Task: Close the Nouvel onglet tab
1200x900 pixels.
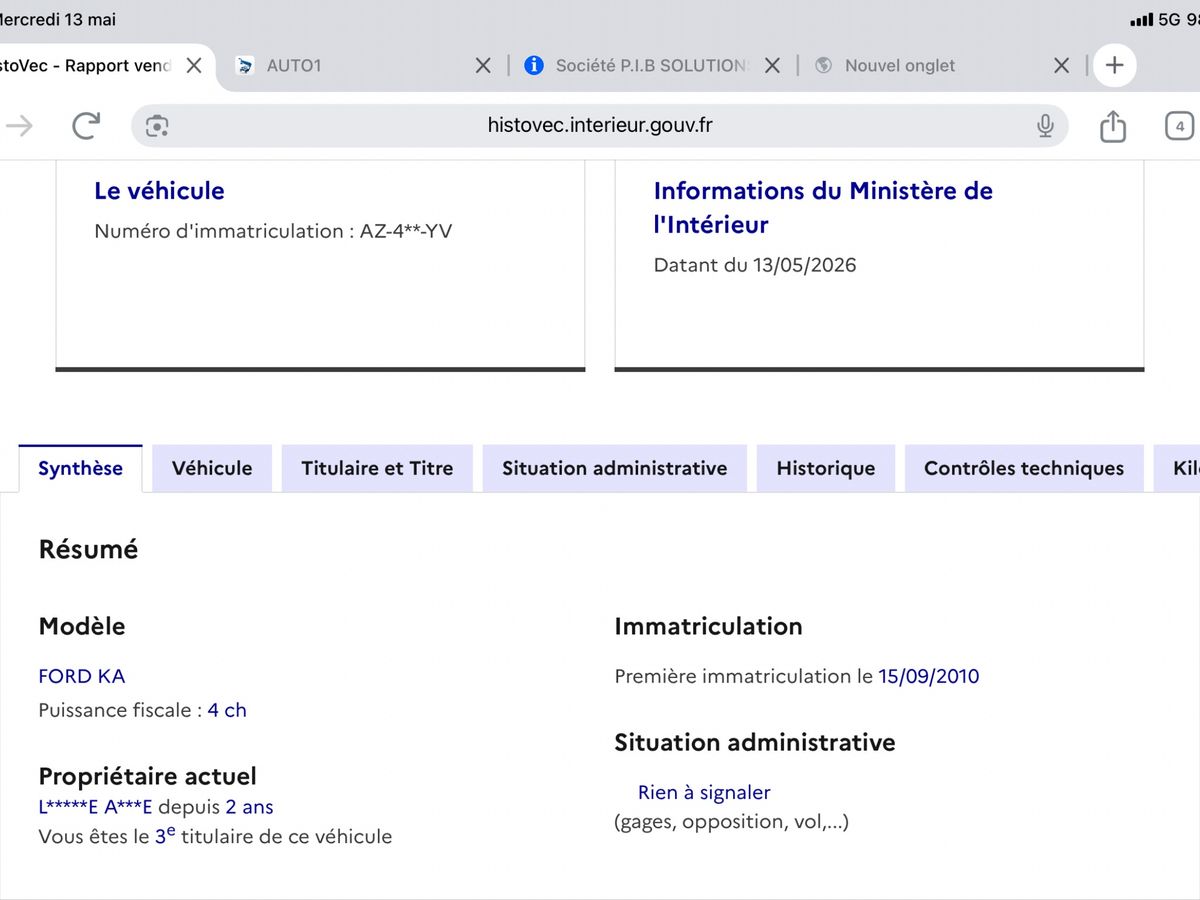Action: (x=1062, y=65)
